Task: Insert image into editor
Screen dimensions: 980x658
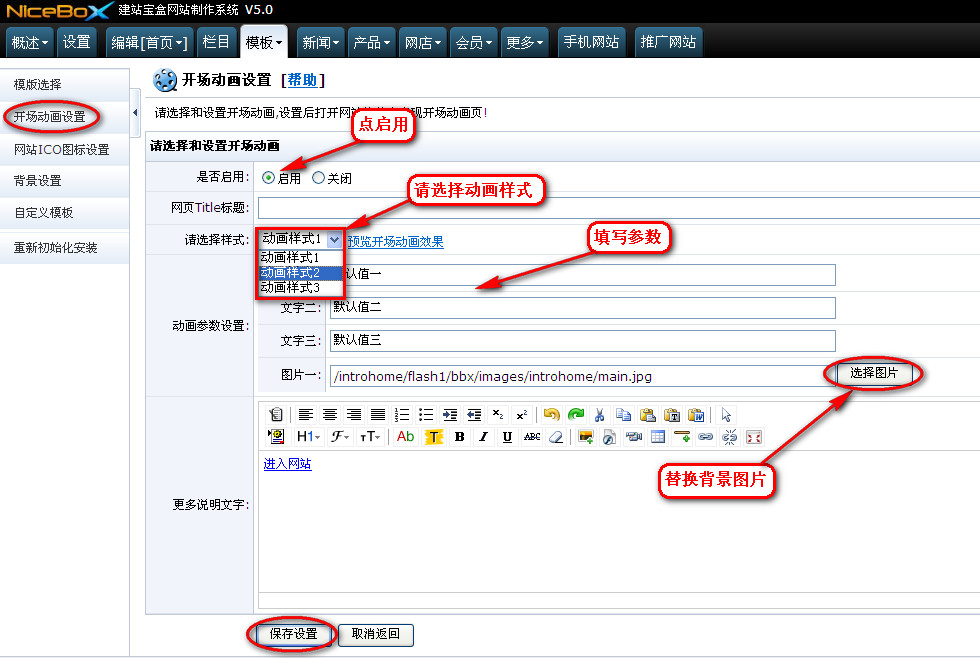Action: point(586,437)
